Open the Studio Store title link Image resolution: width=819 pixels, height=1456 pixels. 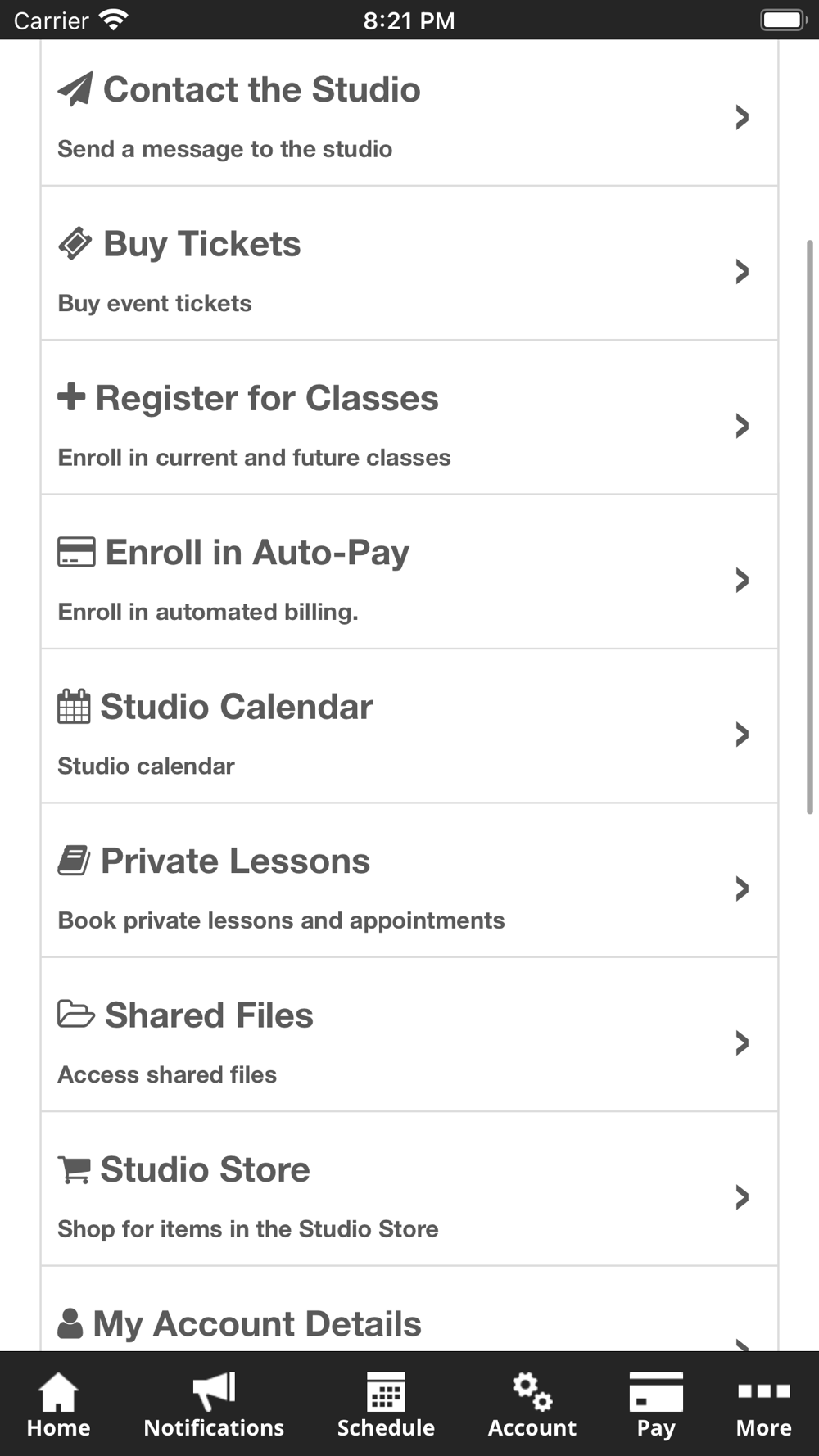[205, 1169]
